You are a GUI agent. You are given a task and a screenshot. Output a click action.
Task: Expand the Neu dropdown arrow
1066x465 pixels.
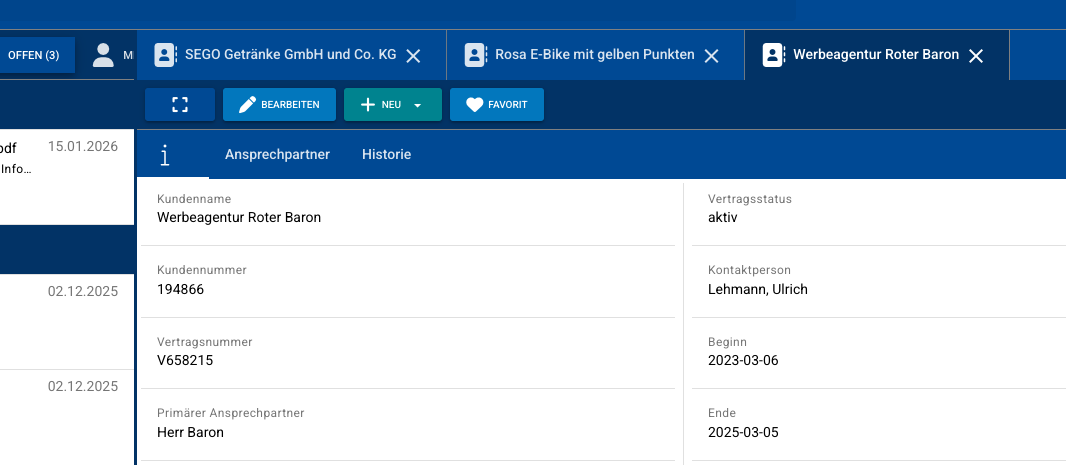(x=418, y=105)
